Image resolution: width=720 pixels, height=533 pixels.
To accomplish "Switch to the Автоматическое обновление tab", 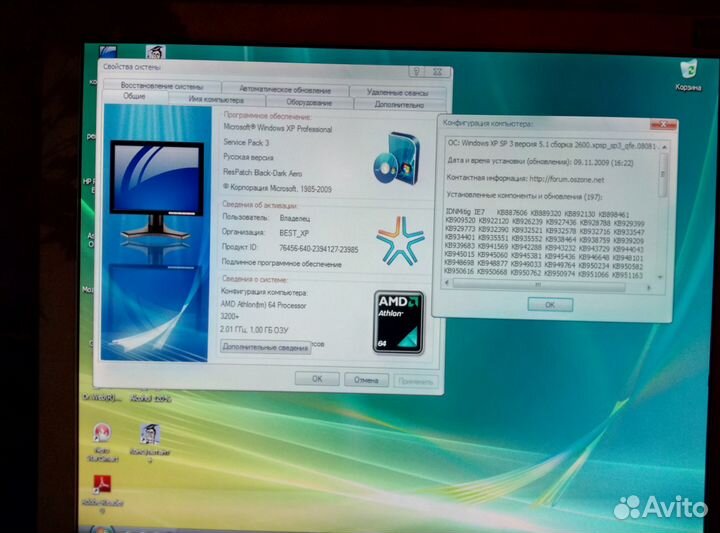I will click(x=285, y=90).
